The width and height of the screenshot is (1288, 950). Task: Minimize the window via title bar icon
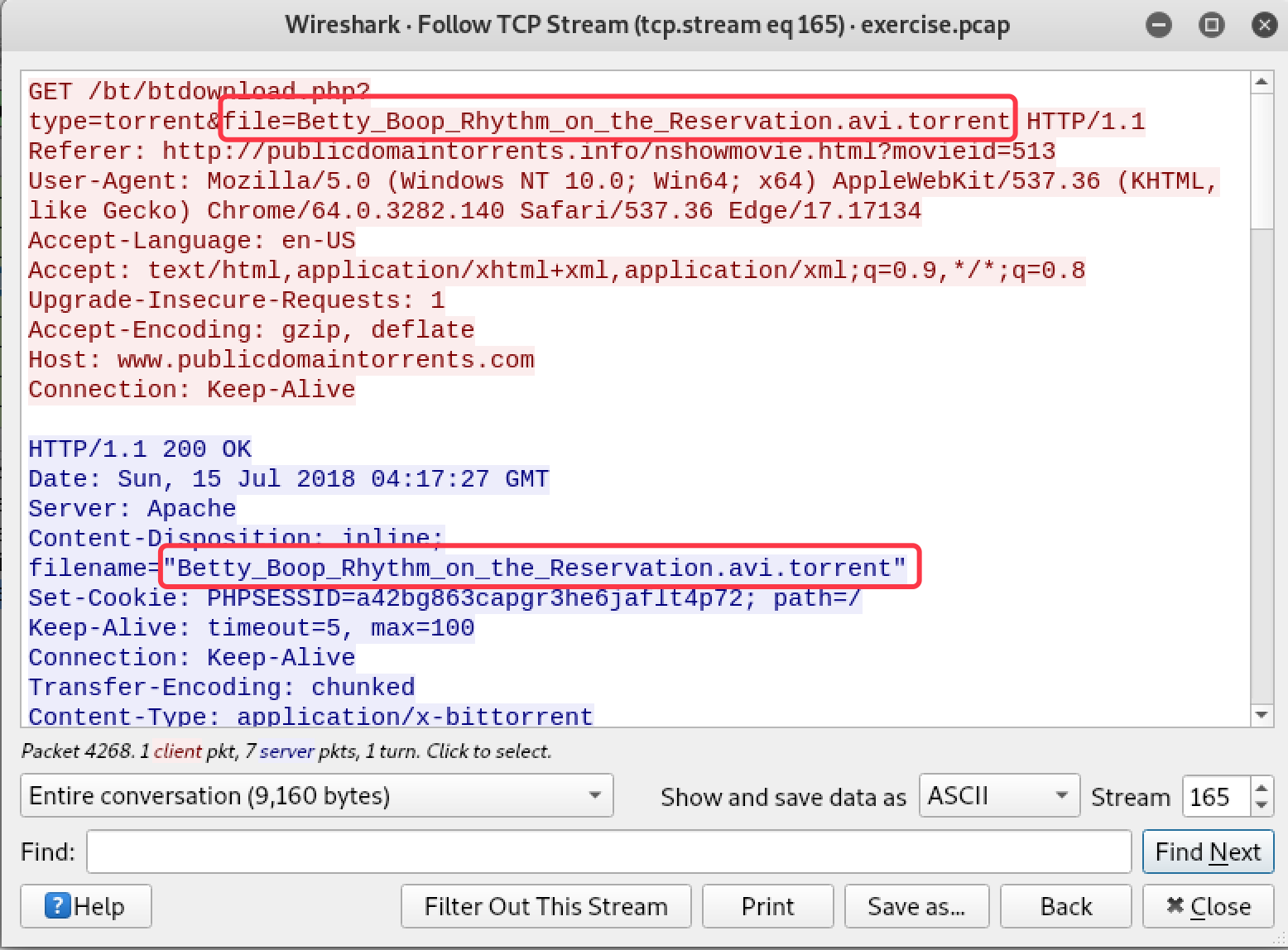1159,26
